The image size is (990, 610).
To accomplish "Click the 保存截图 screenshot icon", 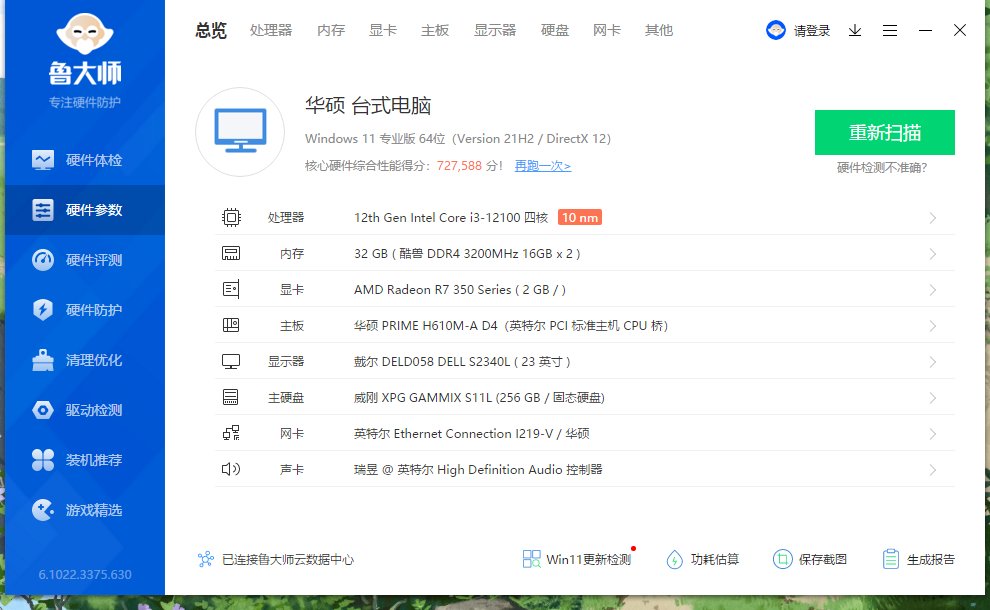I will pos(782,559).
